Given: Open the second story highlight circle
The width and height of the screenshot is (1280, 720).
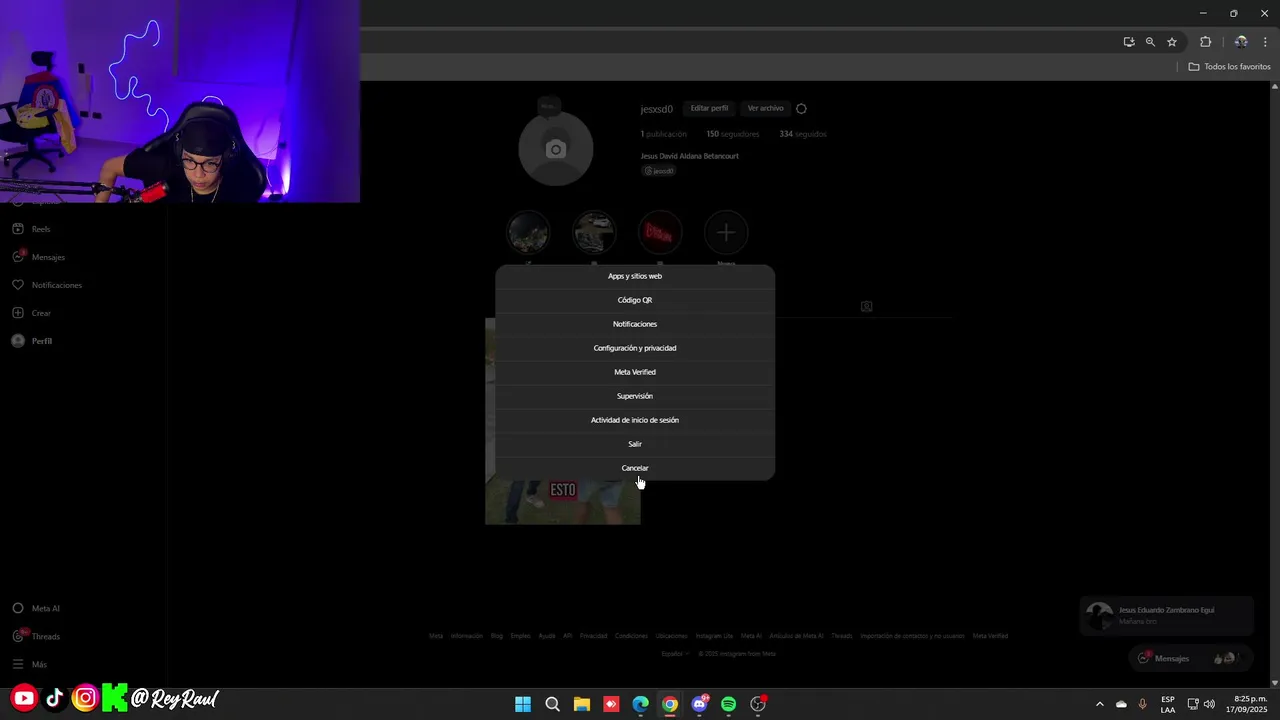Looking at the screenshot, I should click(594, 233).
